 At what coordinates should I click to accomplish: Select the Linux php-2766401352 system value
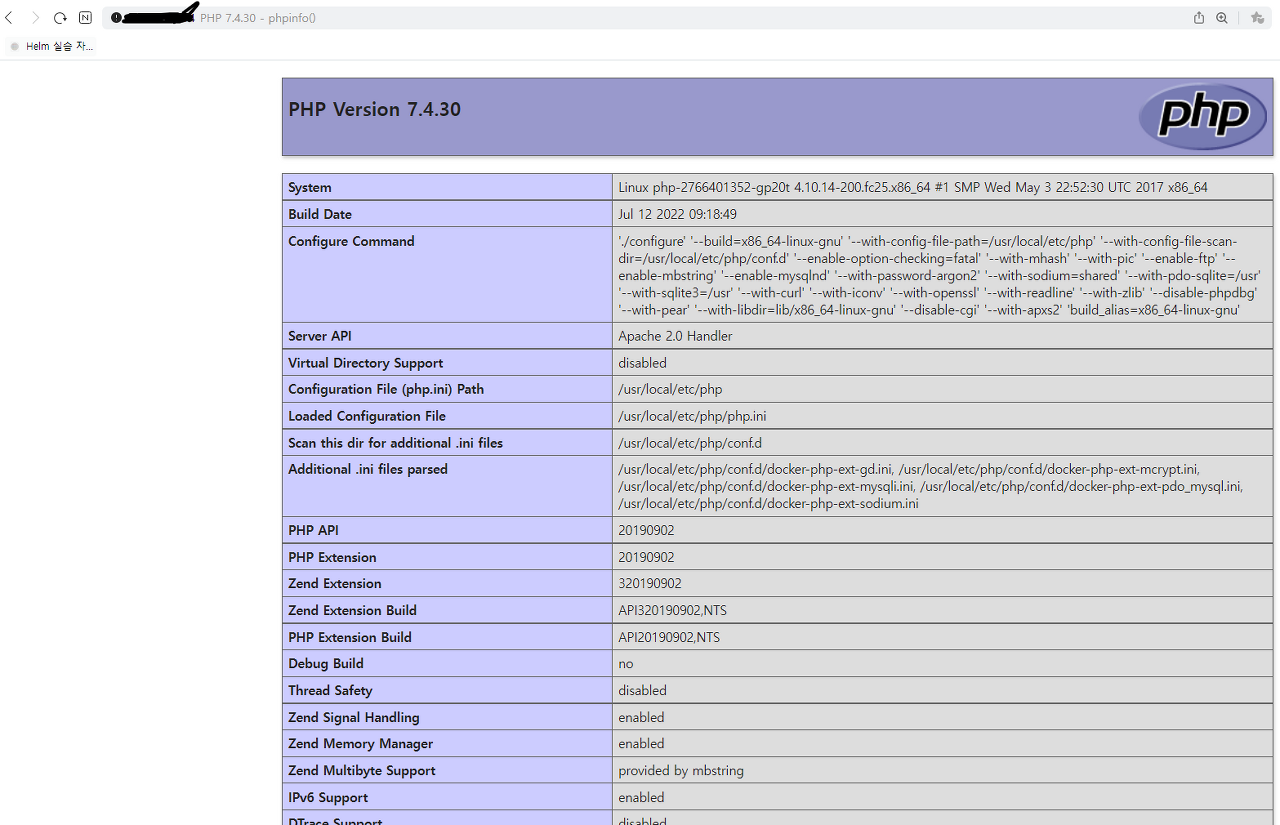913,188
